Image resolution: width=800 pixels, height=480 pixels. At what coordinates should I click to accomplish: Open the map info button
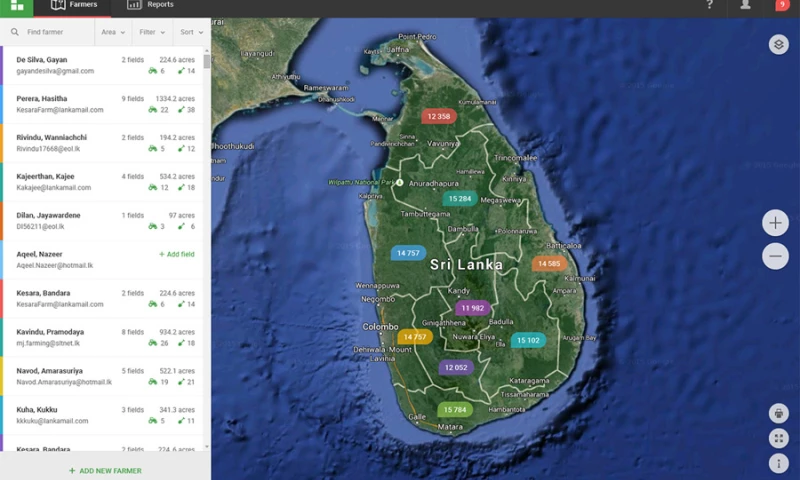click(x=779, y=463)
